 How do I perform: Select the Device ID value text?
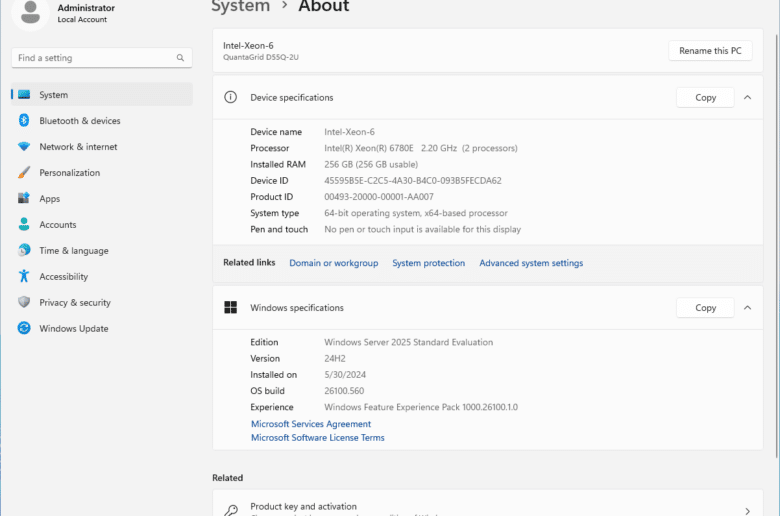coord(413,181)
